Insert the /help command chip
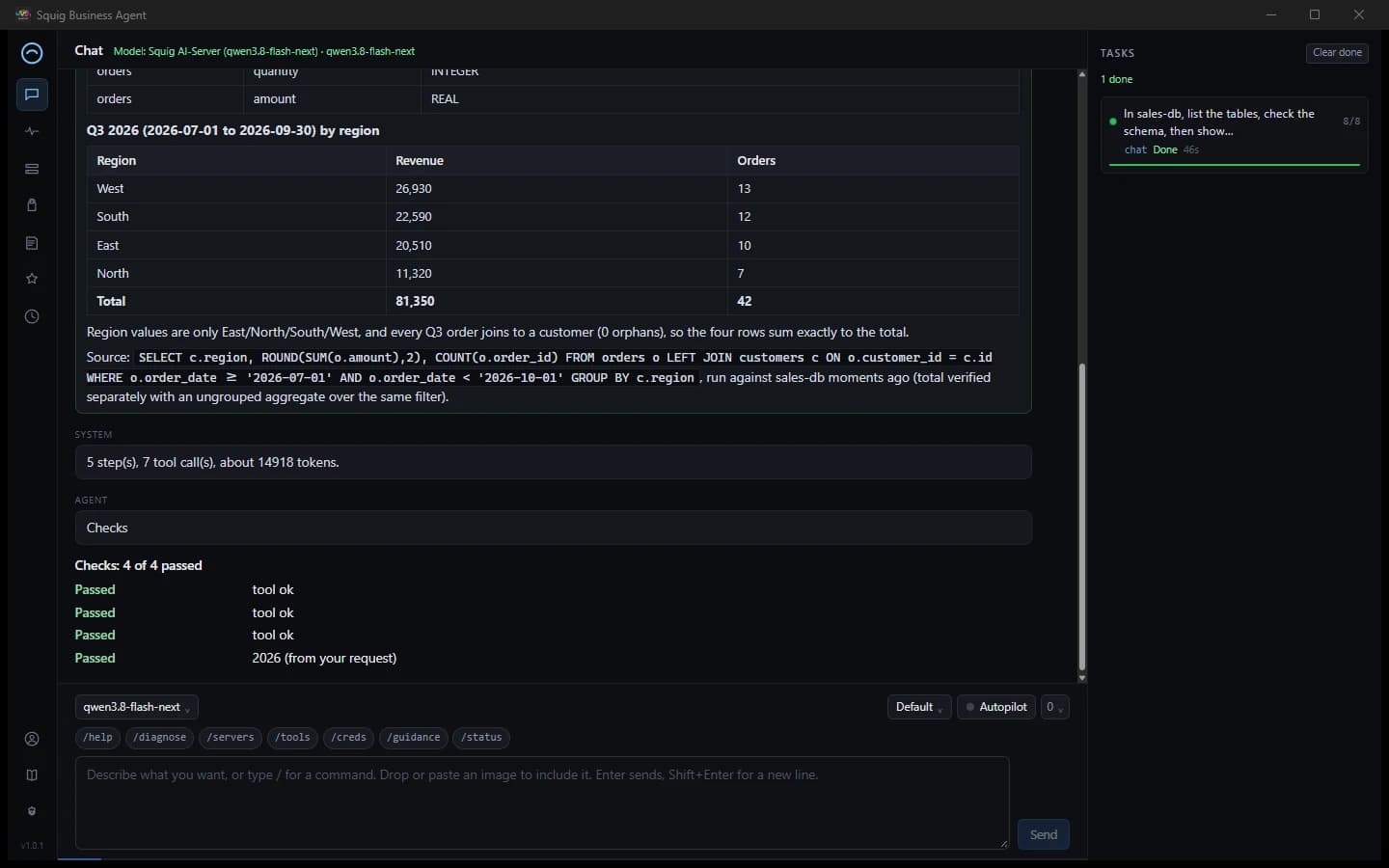This screenshot has width=1389, height=868. pyautogui.click(x=97, y=738)
